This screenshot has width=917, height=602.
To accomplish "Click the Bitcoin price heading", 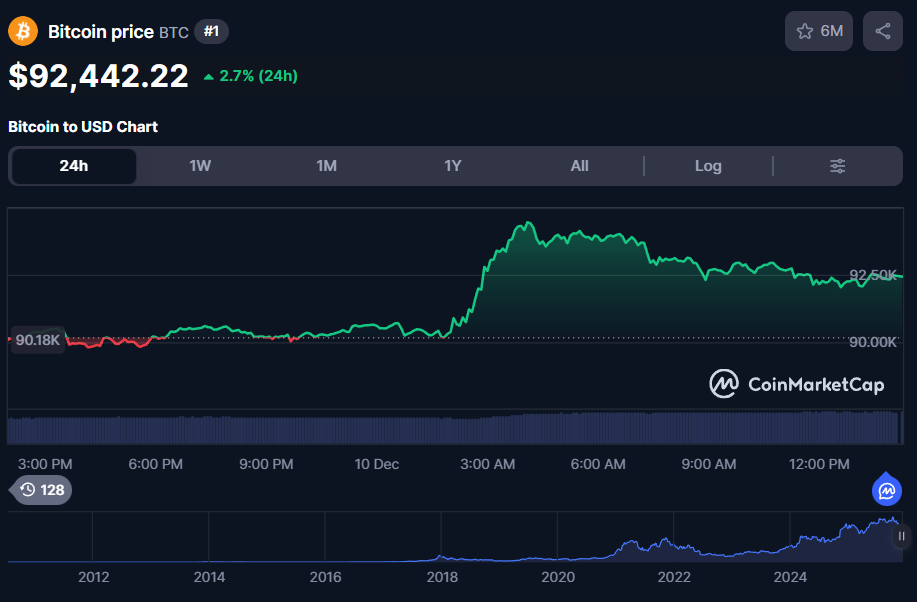I will 101,32.
